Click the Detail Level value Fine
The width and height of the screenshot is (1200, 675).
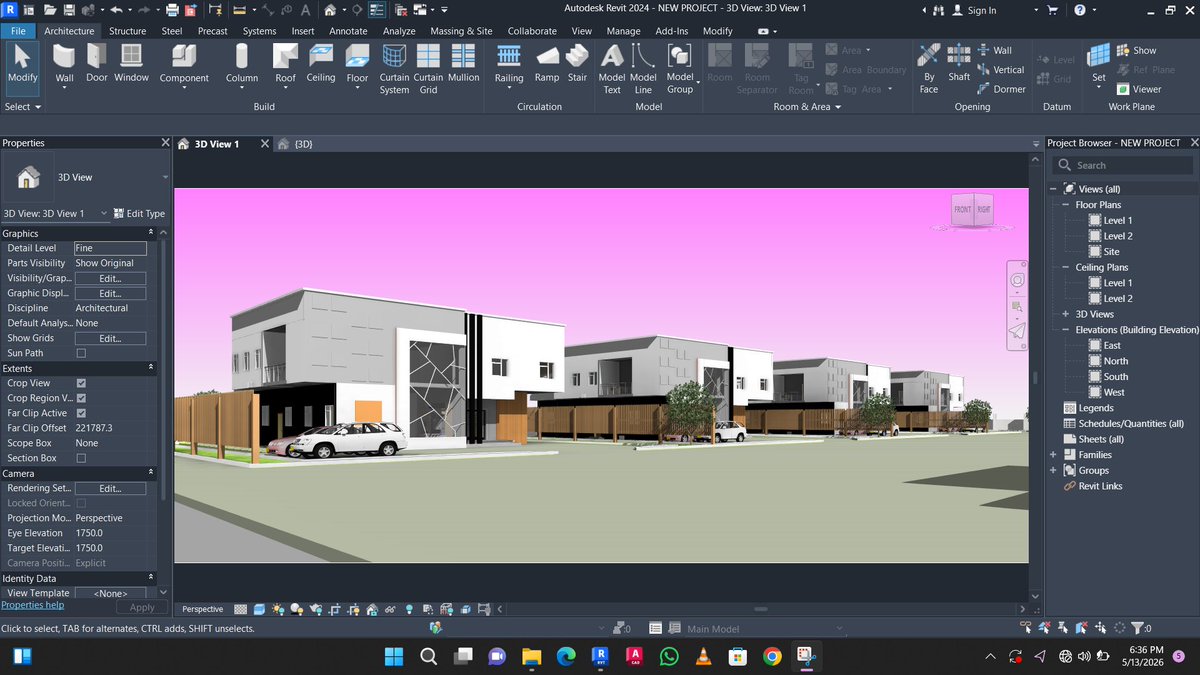(x=110, y=248)
